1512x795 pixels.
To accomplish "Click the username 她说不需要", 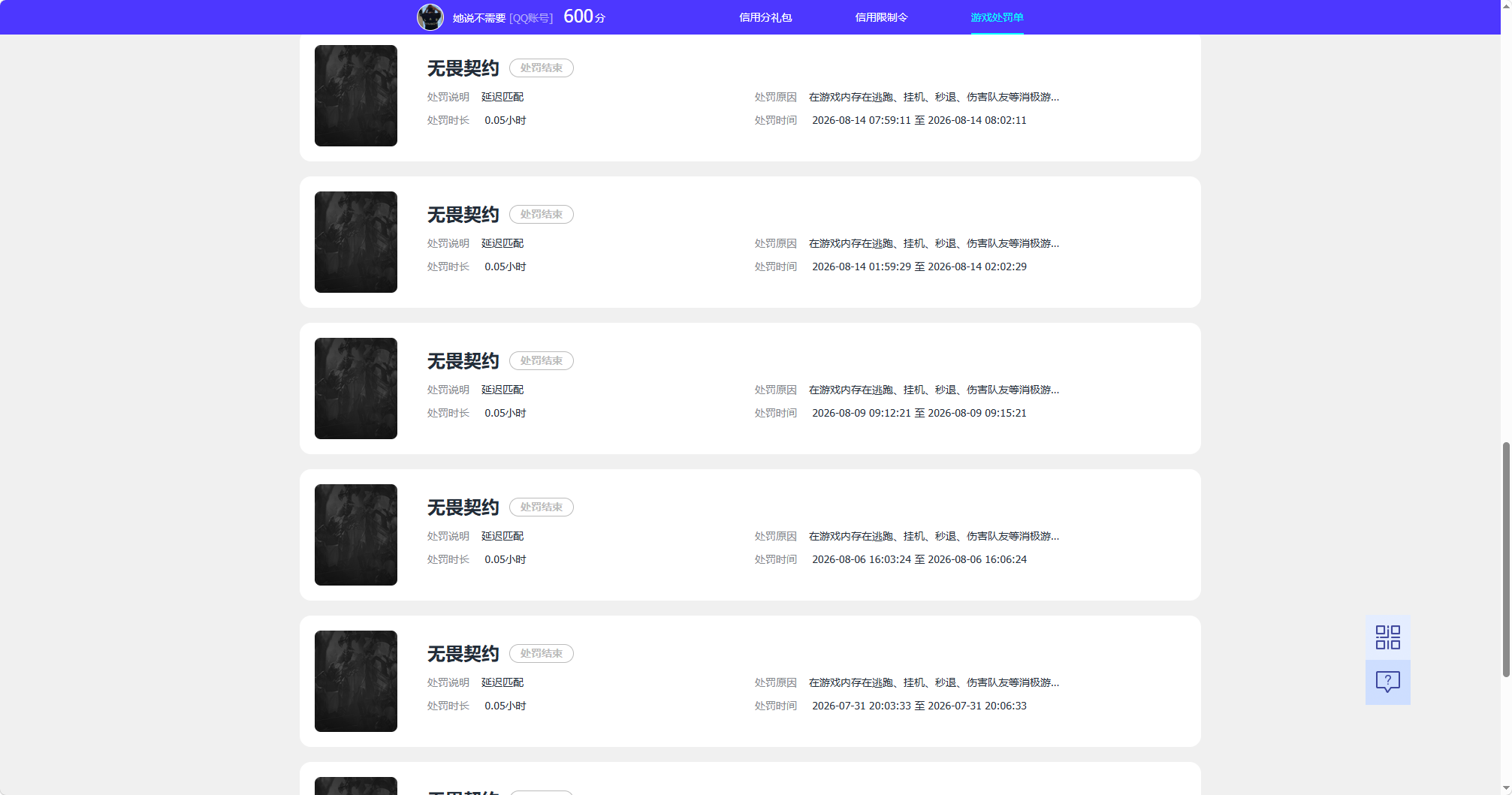I will point(479,18).
